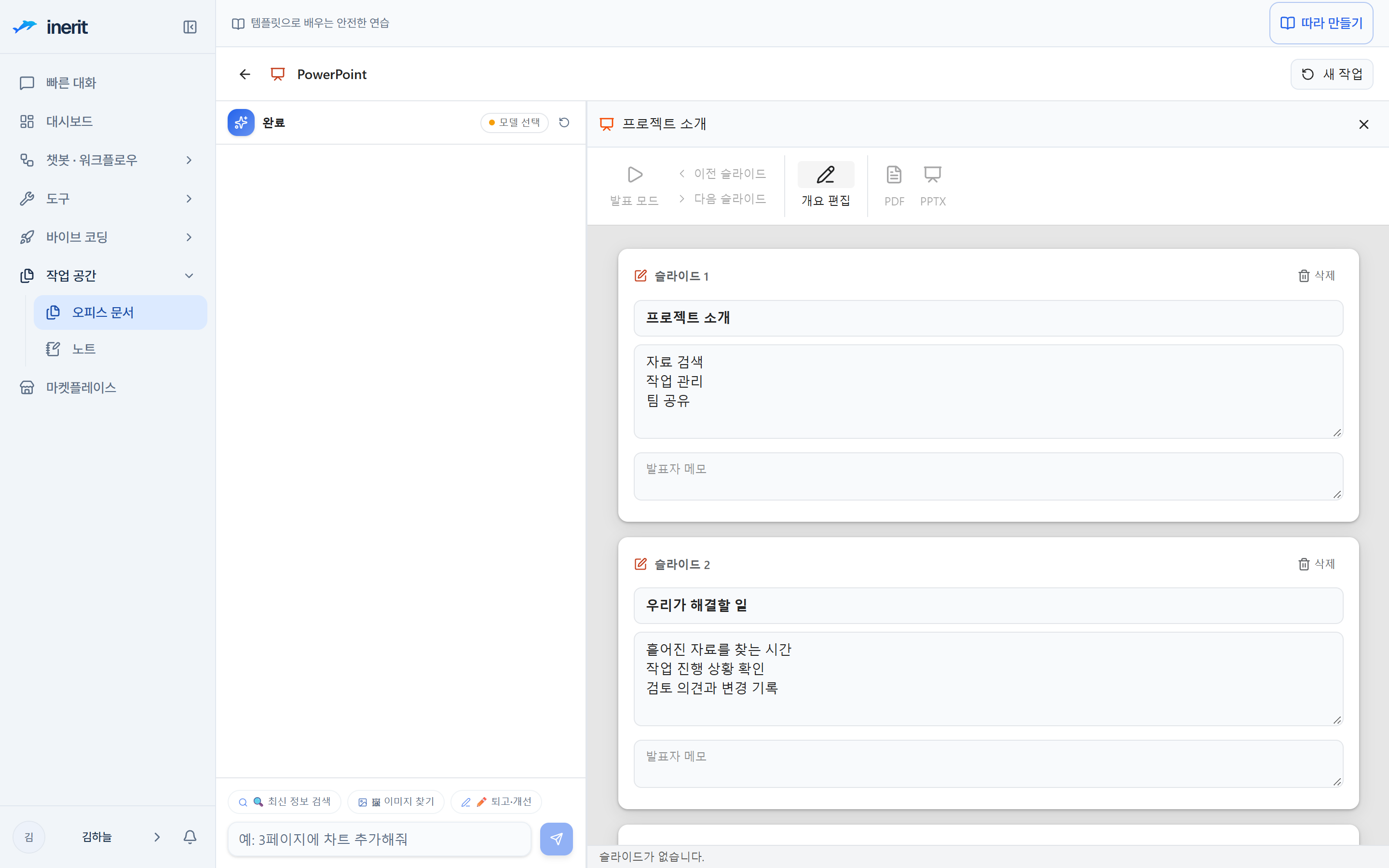The image size is (1389, 868).
Task: Click 최신 정보 검색 chip
Action: (285, 802)
